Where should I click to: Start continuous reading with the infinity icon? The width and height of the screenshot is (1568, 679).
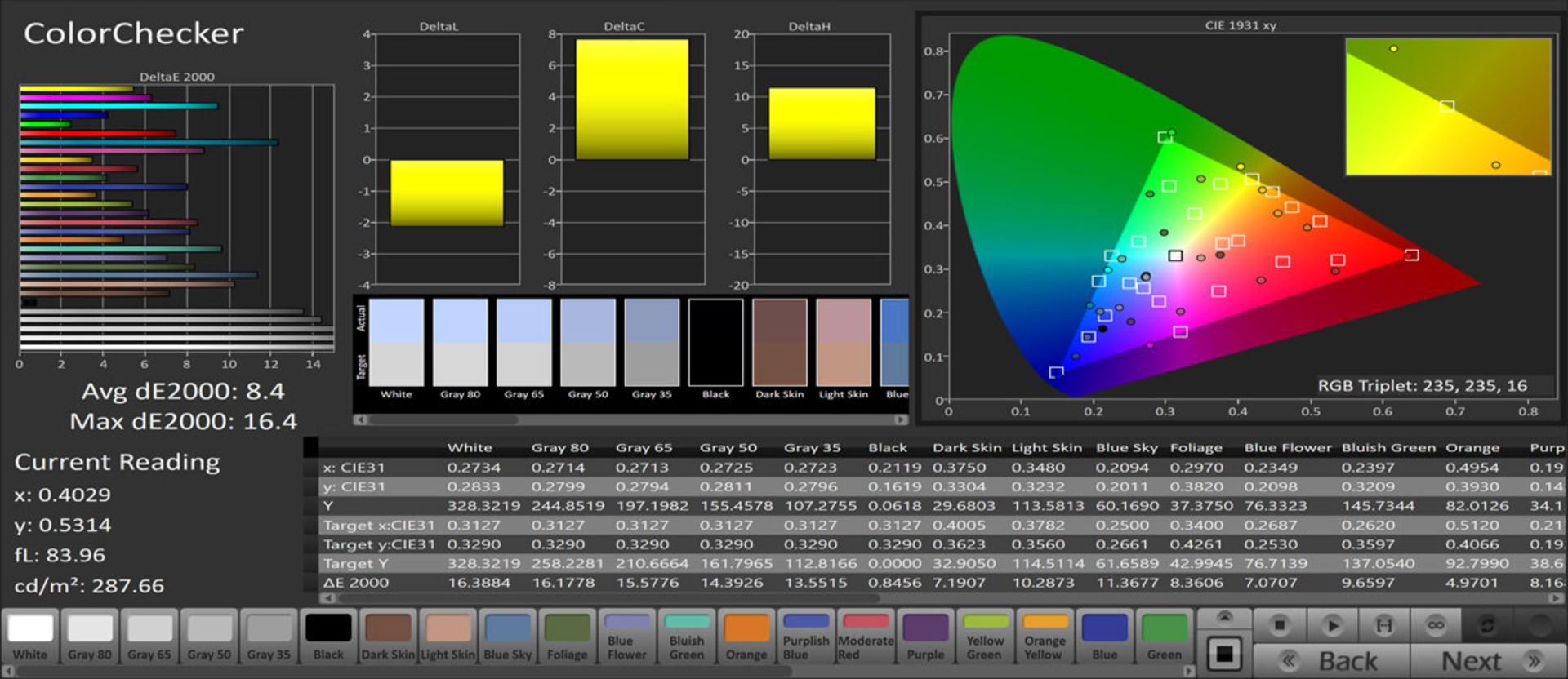pyautogui.click(x=1436, y=626)
